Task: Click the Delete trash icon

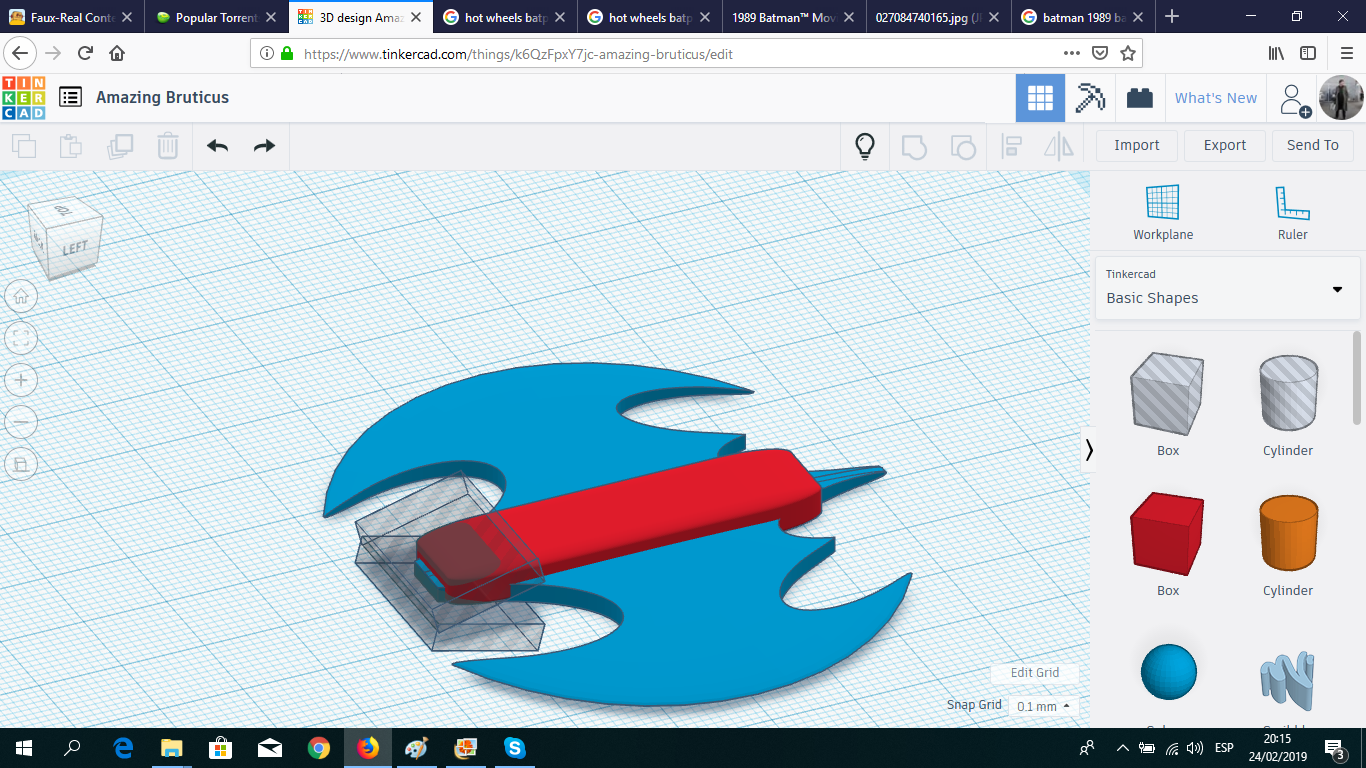Action: 168,146
